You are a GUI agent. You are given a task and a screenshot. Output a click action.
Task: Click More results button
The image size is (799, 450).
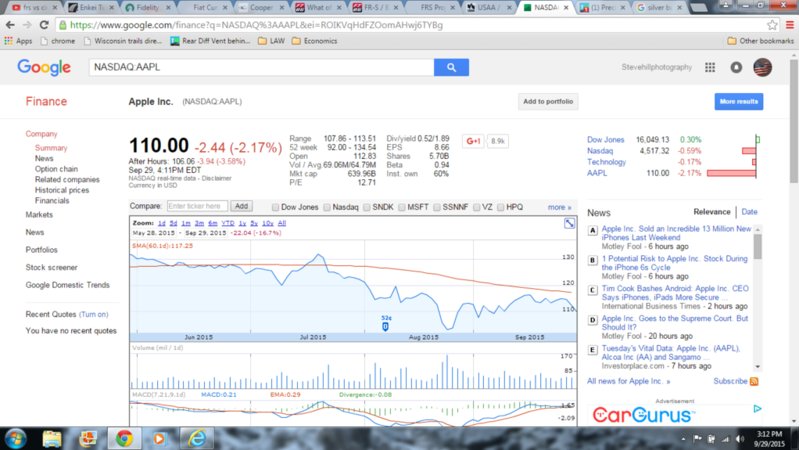tap(738, 101)
